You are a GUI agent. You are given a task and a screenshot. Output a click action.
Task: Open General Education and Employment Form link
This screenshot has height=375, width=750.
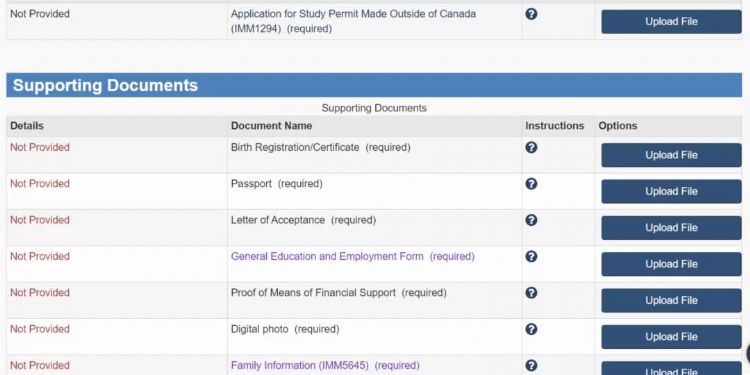click(327, 256)
